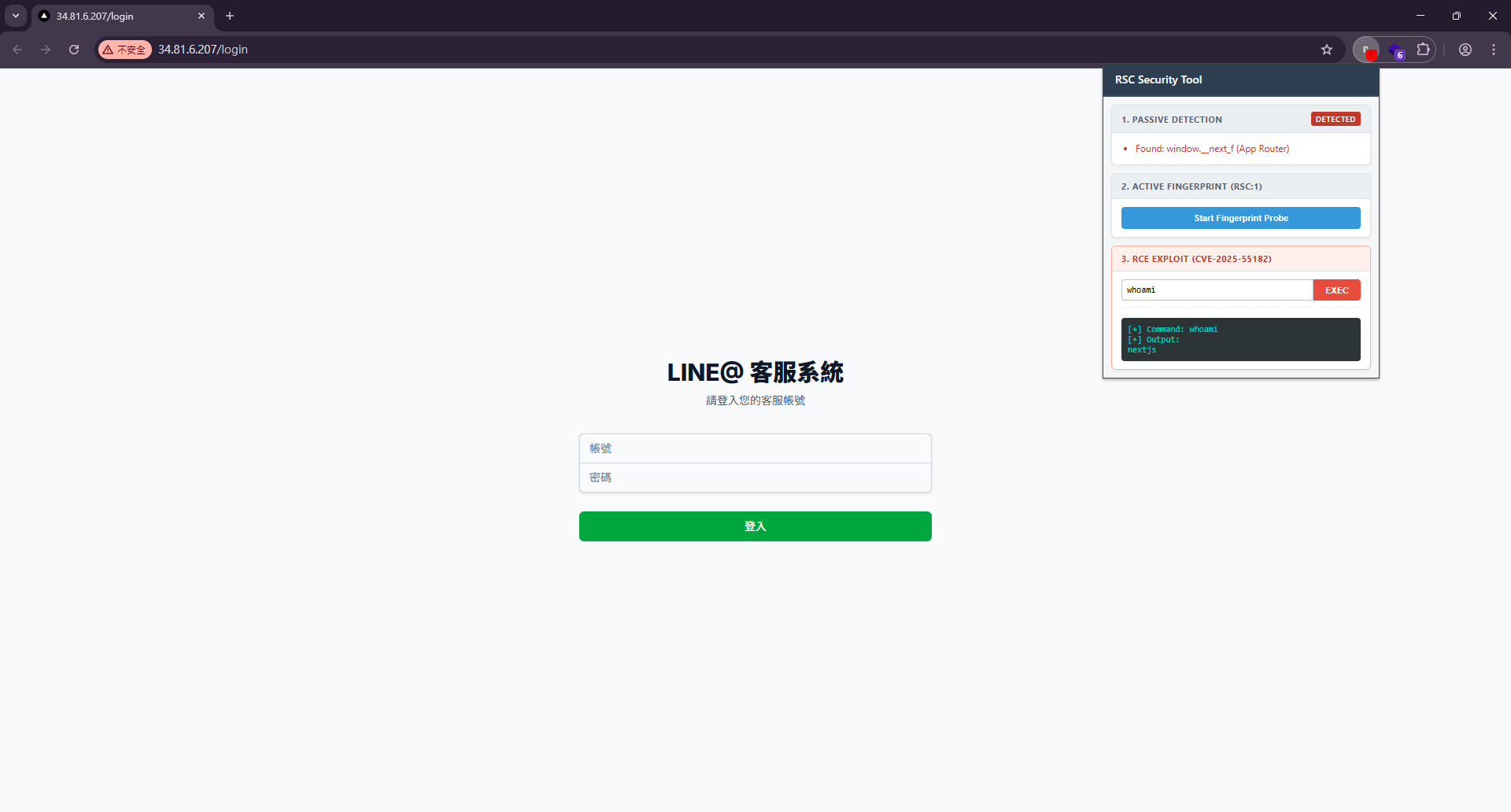Viewport: 1511px width, 812px height.
Task: Click the purple extension icon with badge 6
Action: [x=1395, y=50]
